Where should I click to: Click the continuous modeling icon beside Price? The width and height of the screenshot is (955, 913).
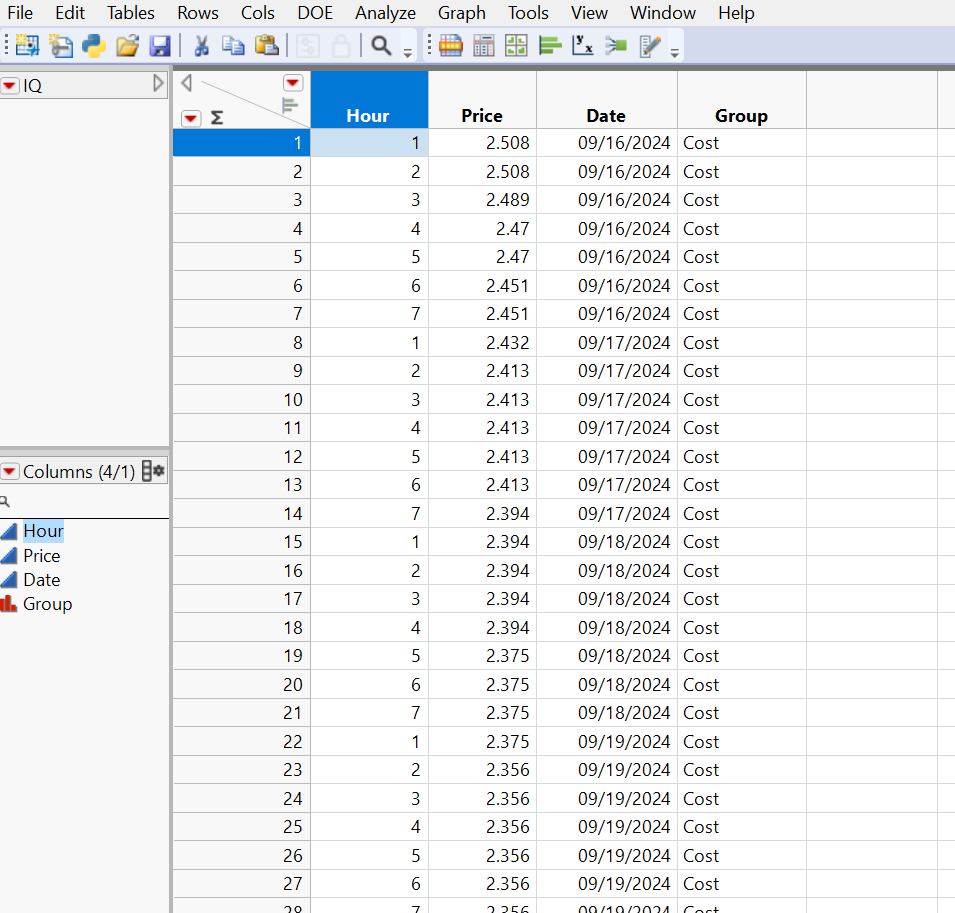pyautogui.click(x=9, y=555)
